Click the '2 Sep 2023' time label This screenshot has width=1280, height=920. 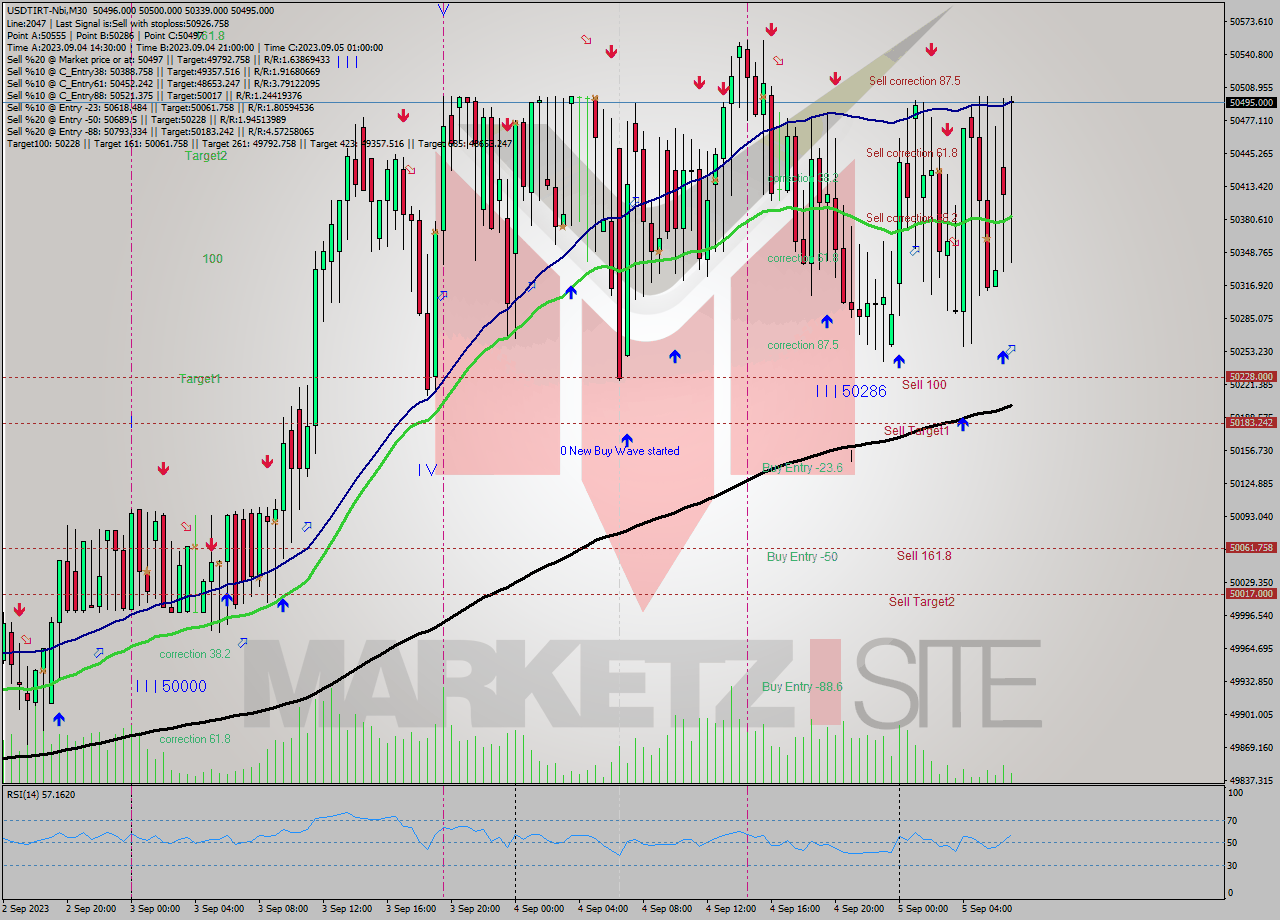[x=26, y=909]
